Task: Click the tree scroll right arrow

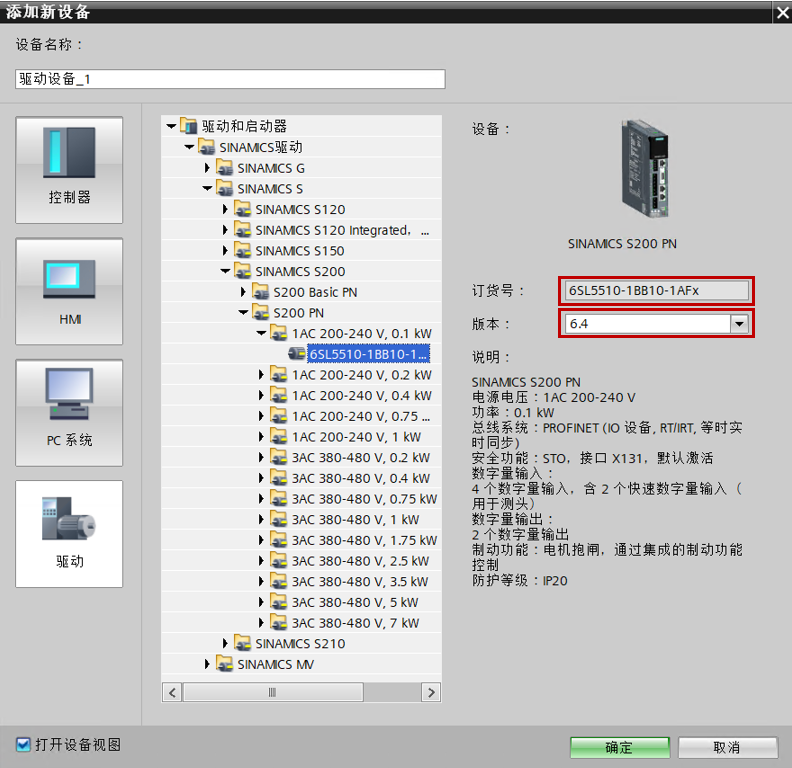Action: (x=431, y=692)
